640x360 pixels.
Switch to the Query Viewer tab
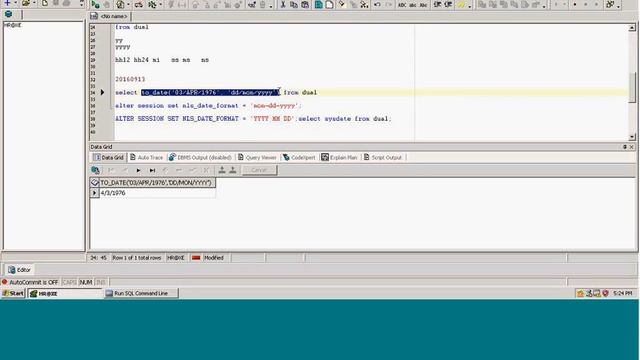(x=257, y=158)
